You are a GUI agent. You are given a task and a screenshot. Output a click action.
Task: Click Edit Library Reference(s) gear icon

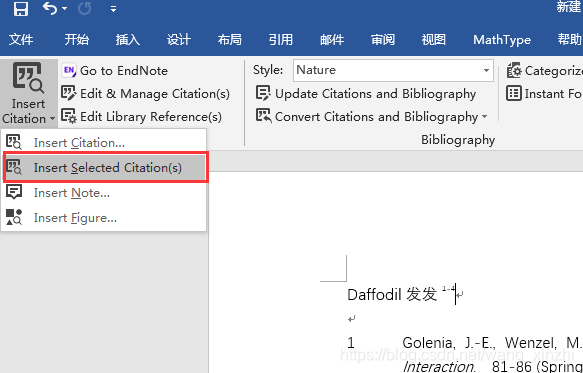click(x=69, y=116)
